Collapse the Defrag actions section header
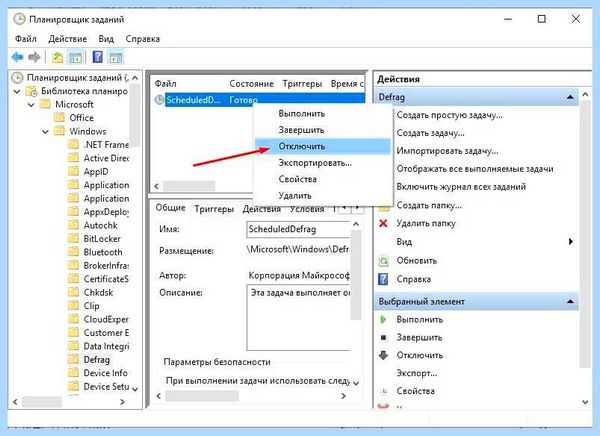The image size is (600, 436). [x=570, y=97]
